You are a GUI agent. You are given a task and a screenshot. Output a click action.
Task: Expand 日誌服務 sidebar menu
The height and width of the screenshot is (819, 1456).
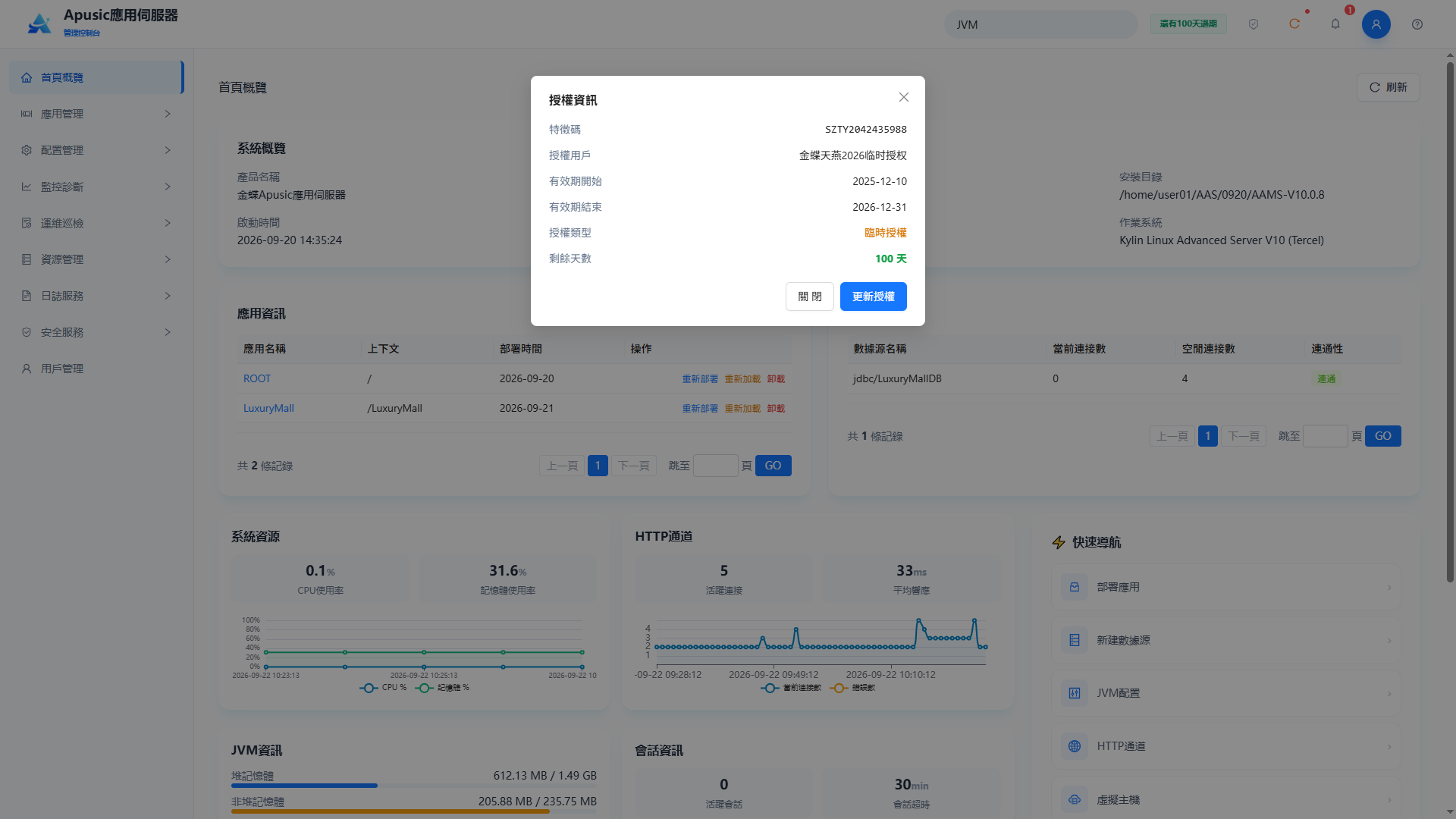coord(96,296)
